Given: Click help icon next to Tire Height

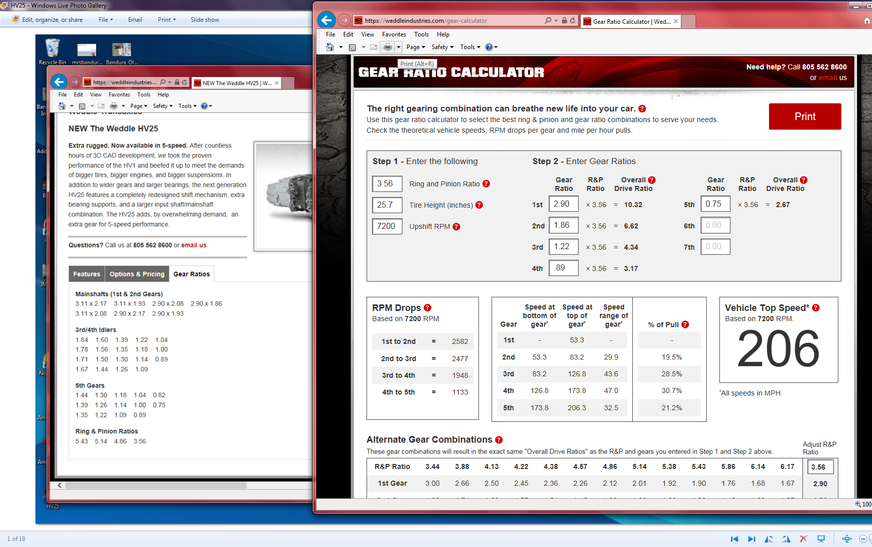Looking at the screenshot, I should point(479,205).
